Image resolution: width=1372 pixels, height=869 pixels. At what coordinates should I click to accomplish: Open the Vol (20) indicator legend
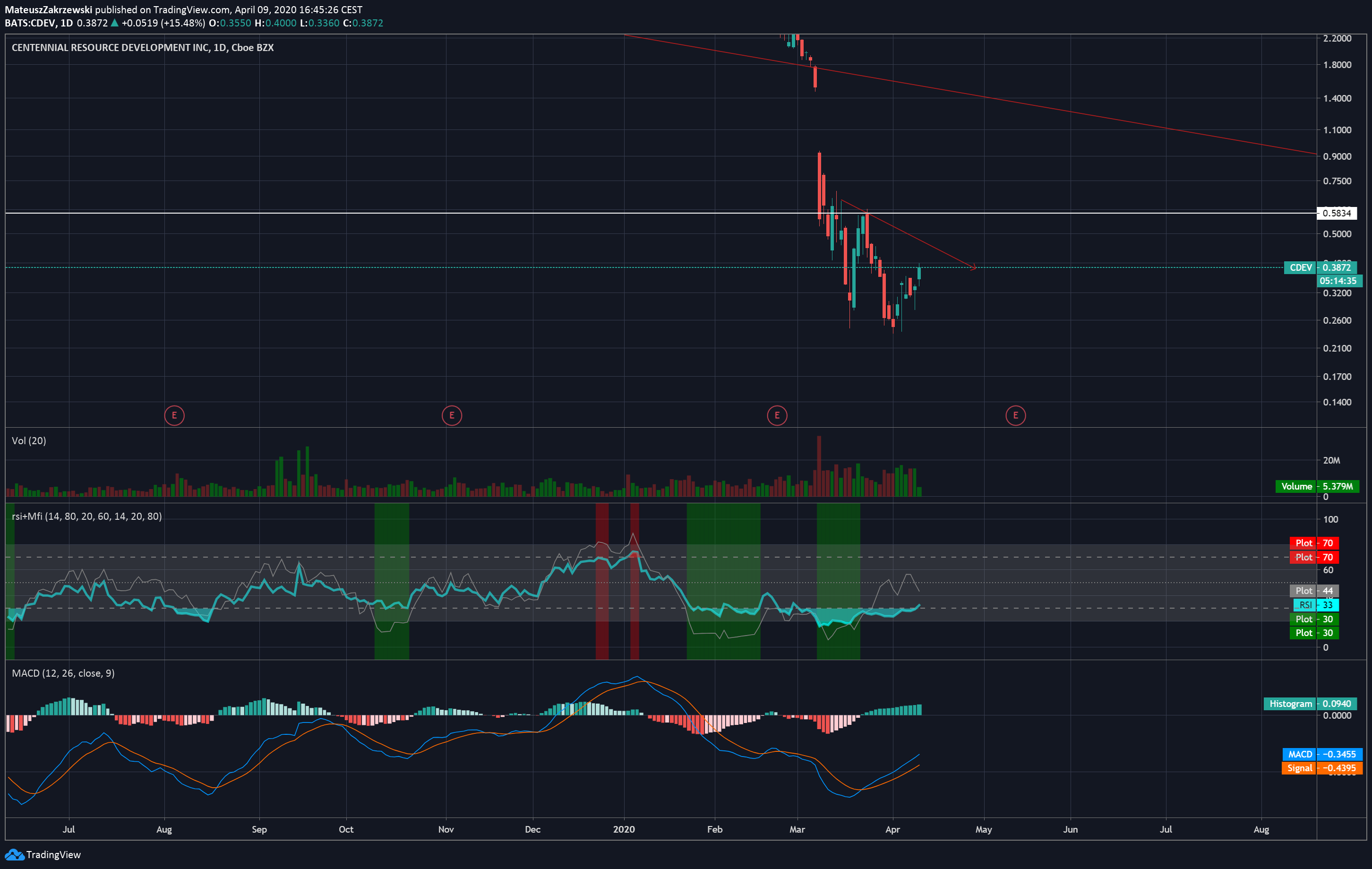[x=29, y=441]
